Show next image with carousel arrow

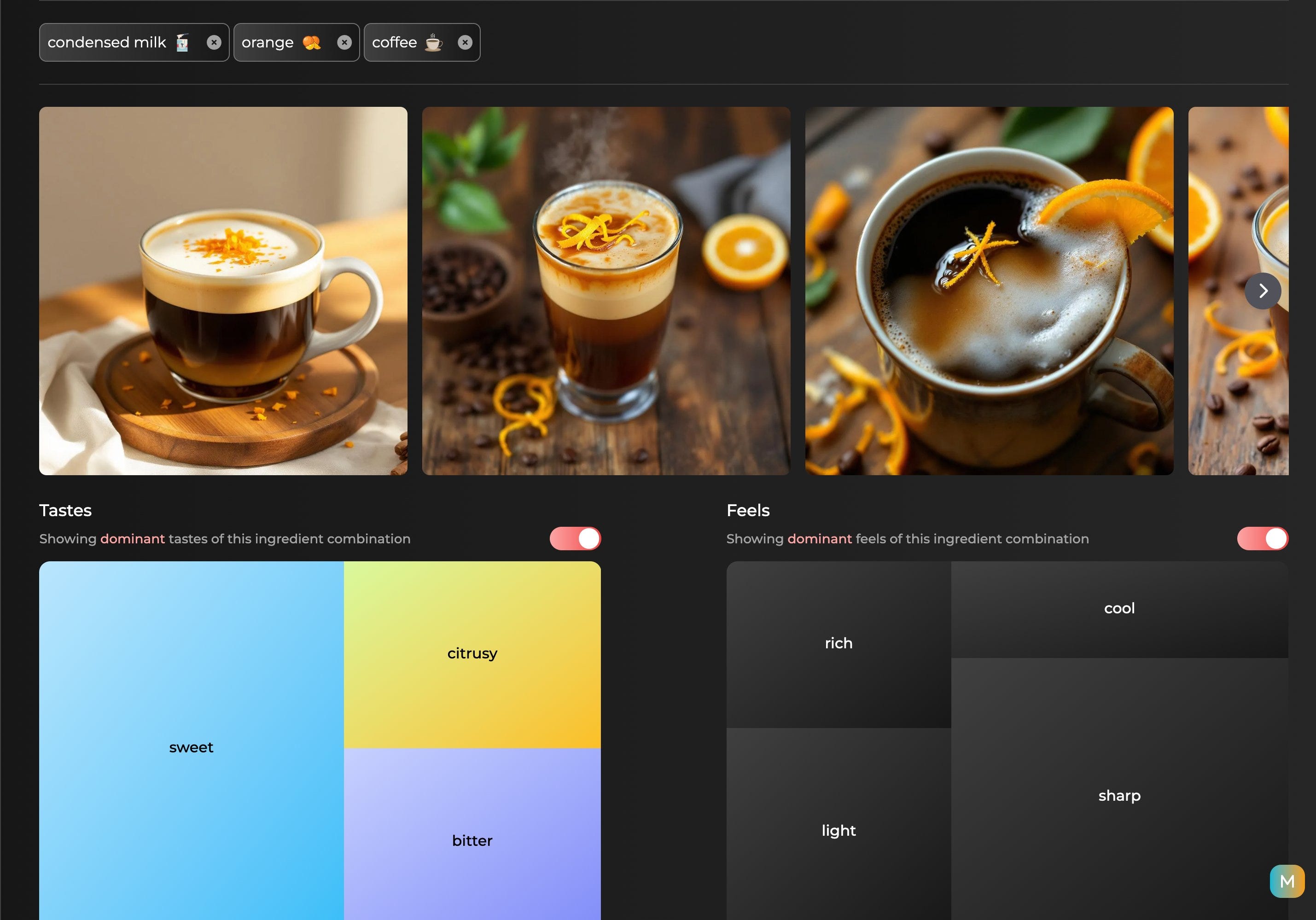pyautogui.click(x=1262, y=291)
